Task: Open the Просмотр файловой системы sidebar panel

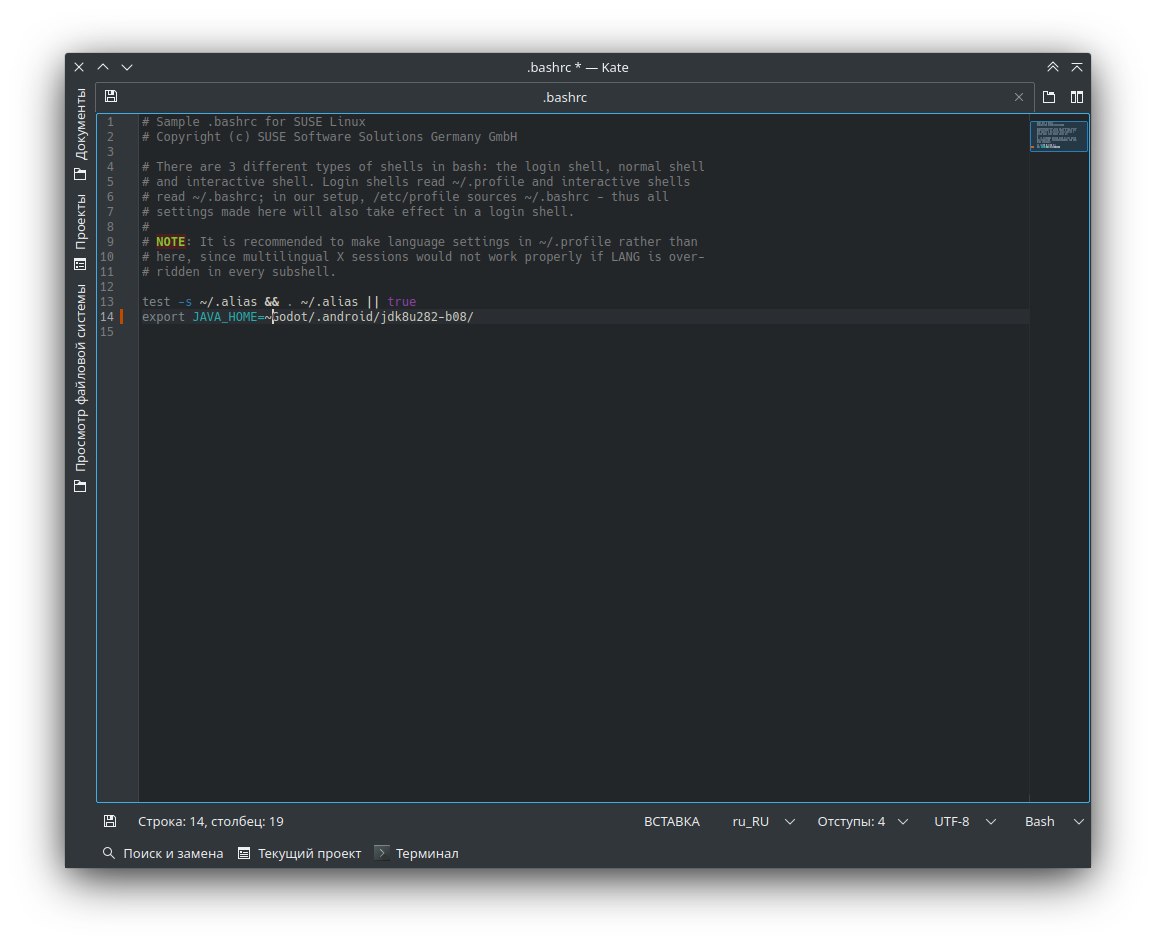Action: pyautogui.click(x=80, y=388)
